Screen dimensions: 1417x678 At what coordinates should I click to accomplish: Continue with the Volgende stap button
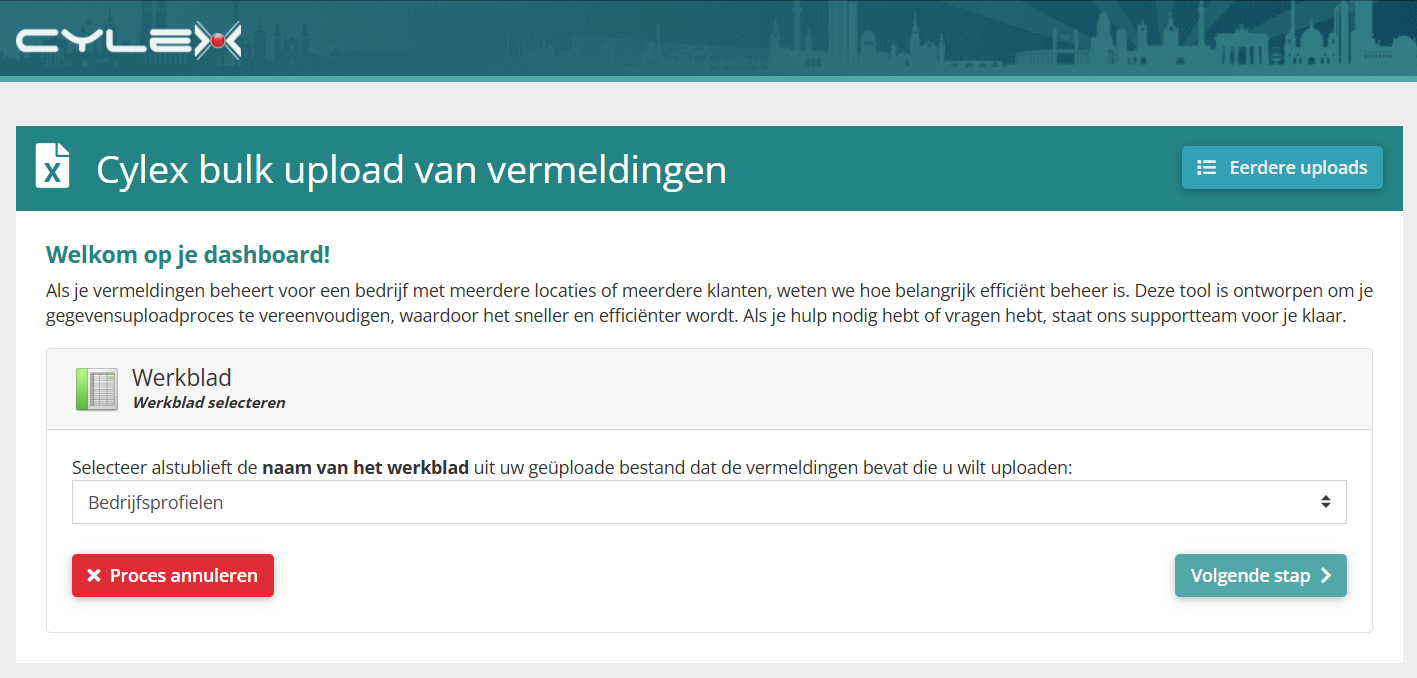[1260, 576]
